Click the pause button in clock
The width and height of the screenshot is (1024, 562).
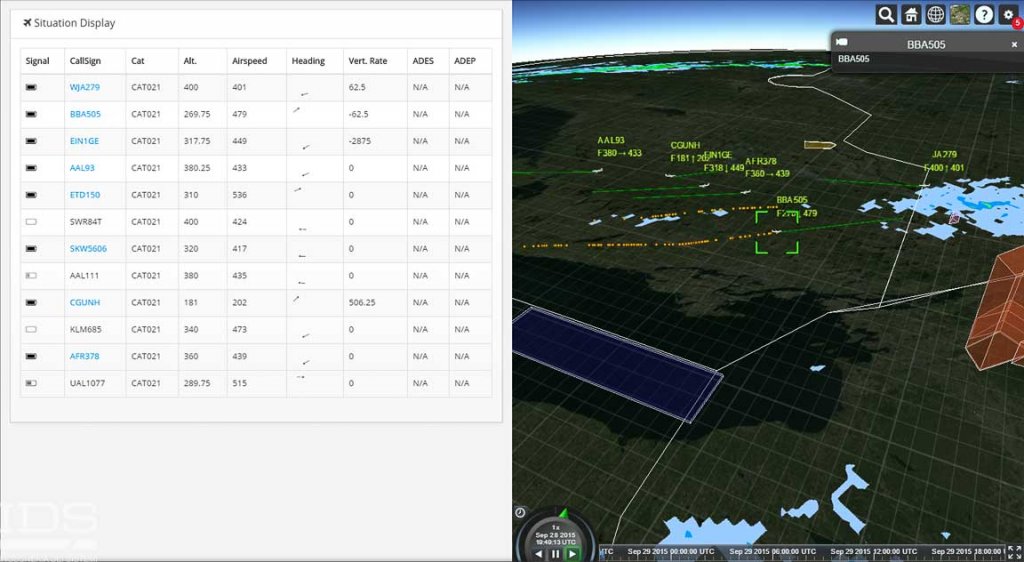point(556,554)
